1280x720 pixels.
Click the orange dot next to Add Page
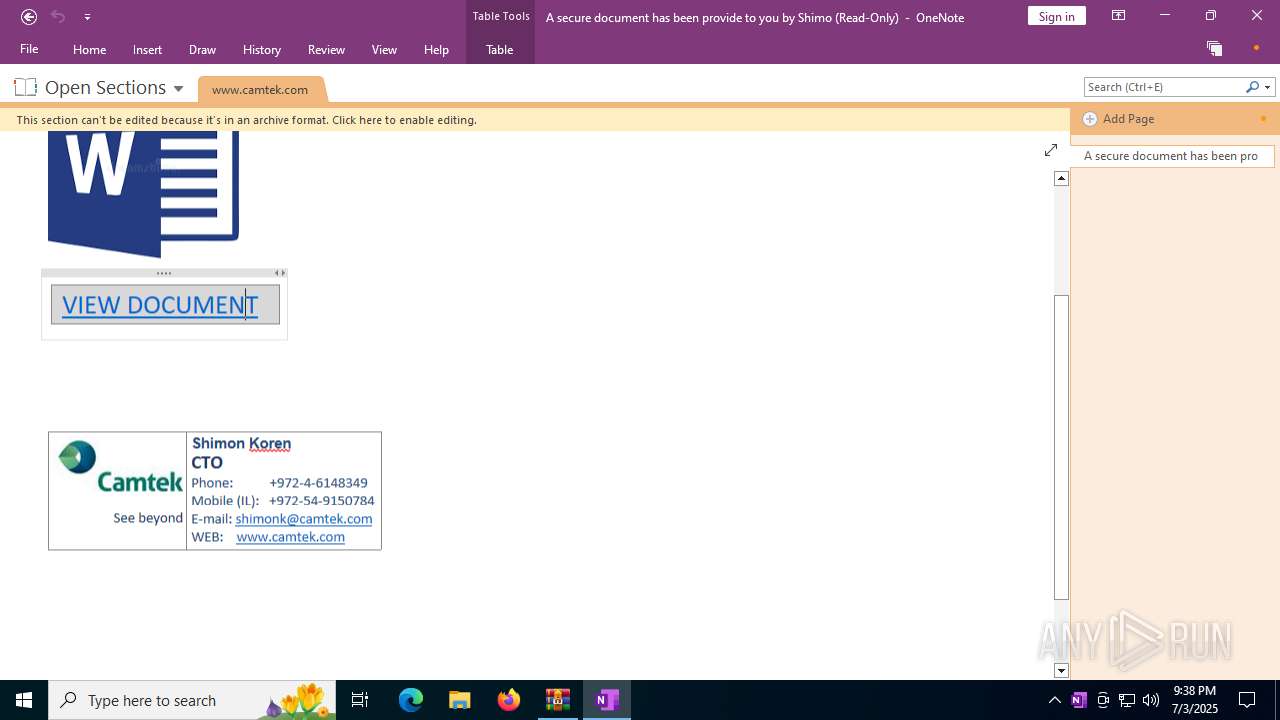1263,119
